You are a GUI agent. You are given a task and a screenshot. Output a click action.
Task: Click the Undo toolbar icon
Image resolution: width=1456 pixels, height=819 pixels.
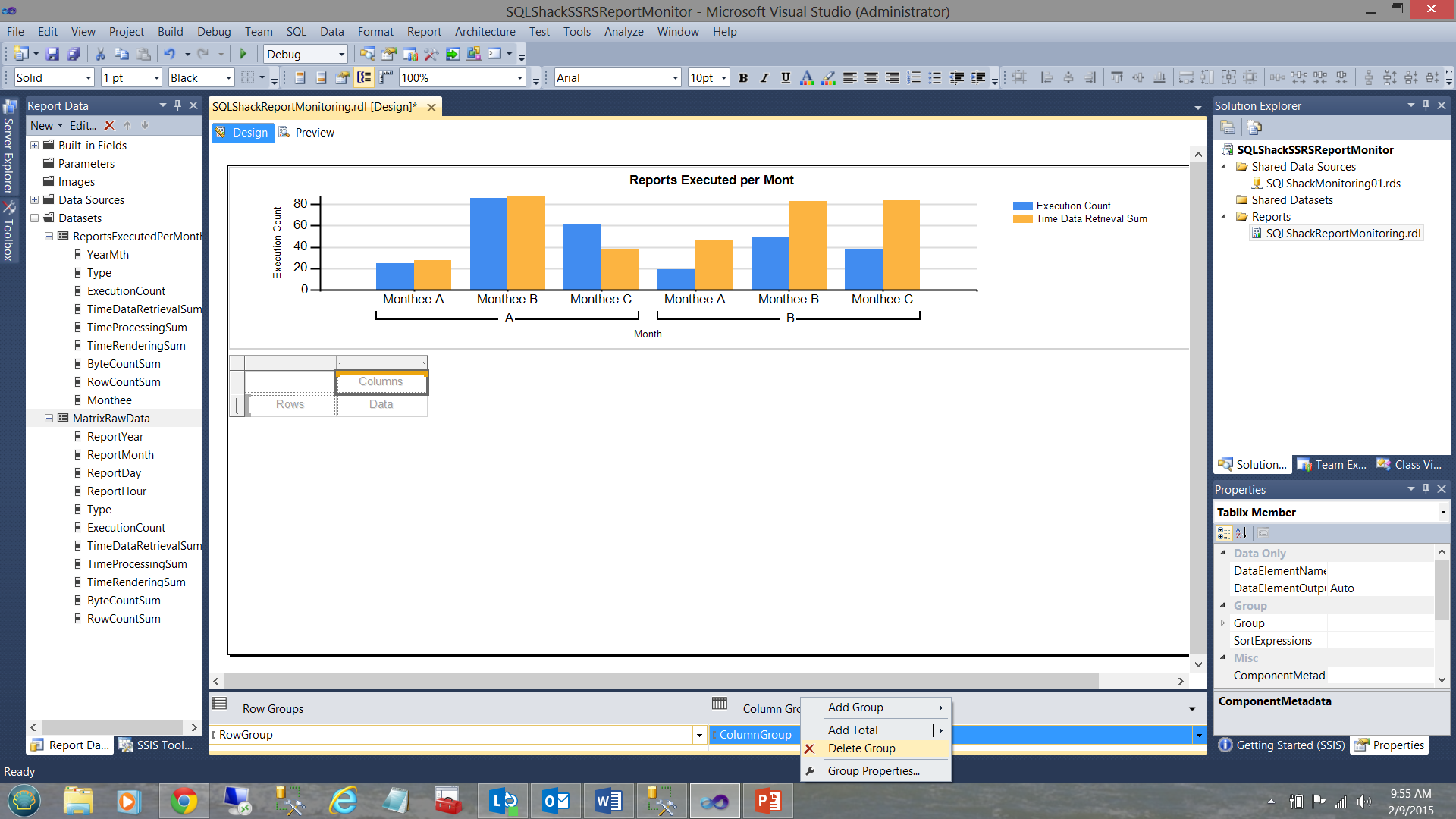click(169, 54)
